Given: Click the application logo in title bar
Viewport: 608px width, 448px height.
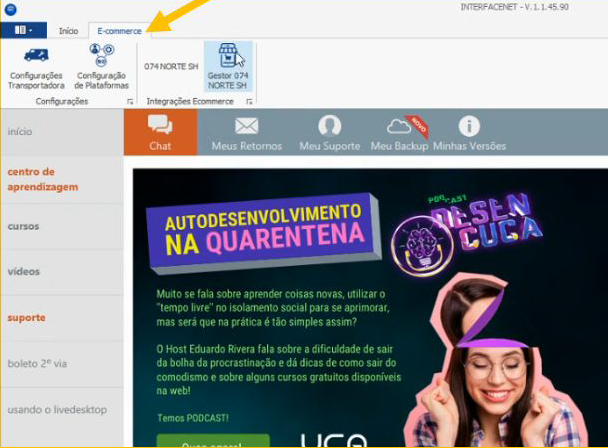Looking at the screenshot, I should pos(9,8).
